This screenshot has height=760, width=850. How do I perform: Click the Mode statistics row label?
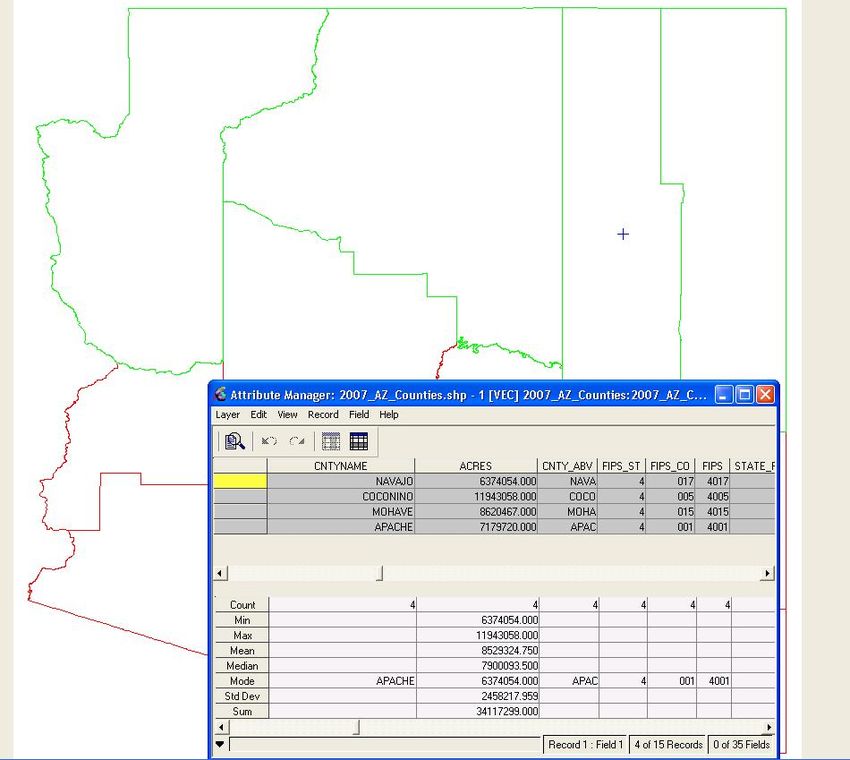(x=242, y=681)
